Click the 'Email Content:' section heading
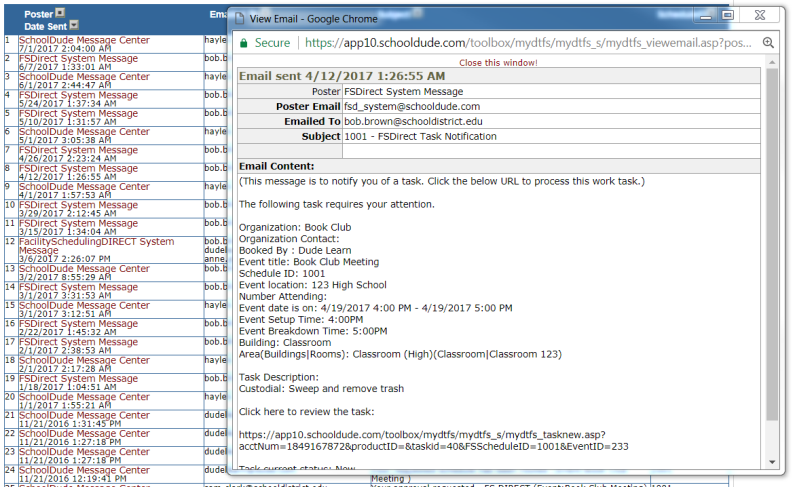Image resolution: width=795 pixels, height=487 pixels. point(277,166)
